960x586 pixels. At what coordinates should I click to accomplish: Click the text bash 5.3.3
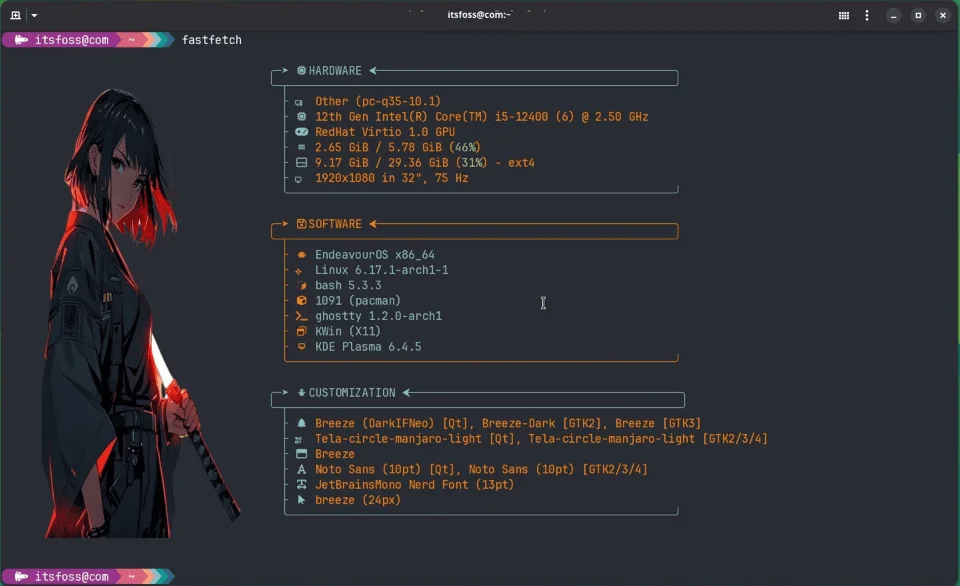(x=348, y=285)
